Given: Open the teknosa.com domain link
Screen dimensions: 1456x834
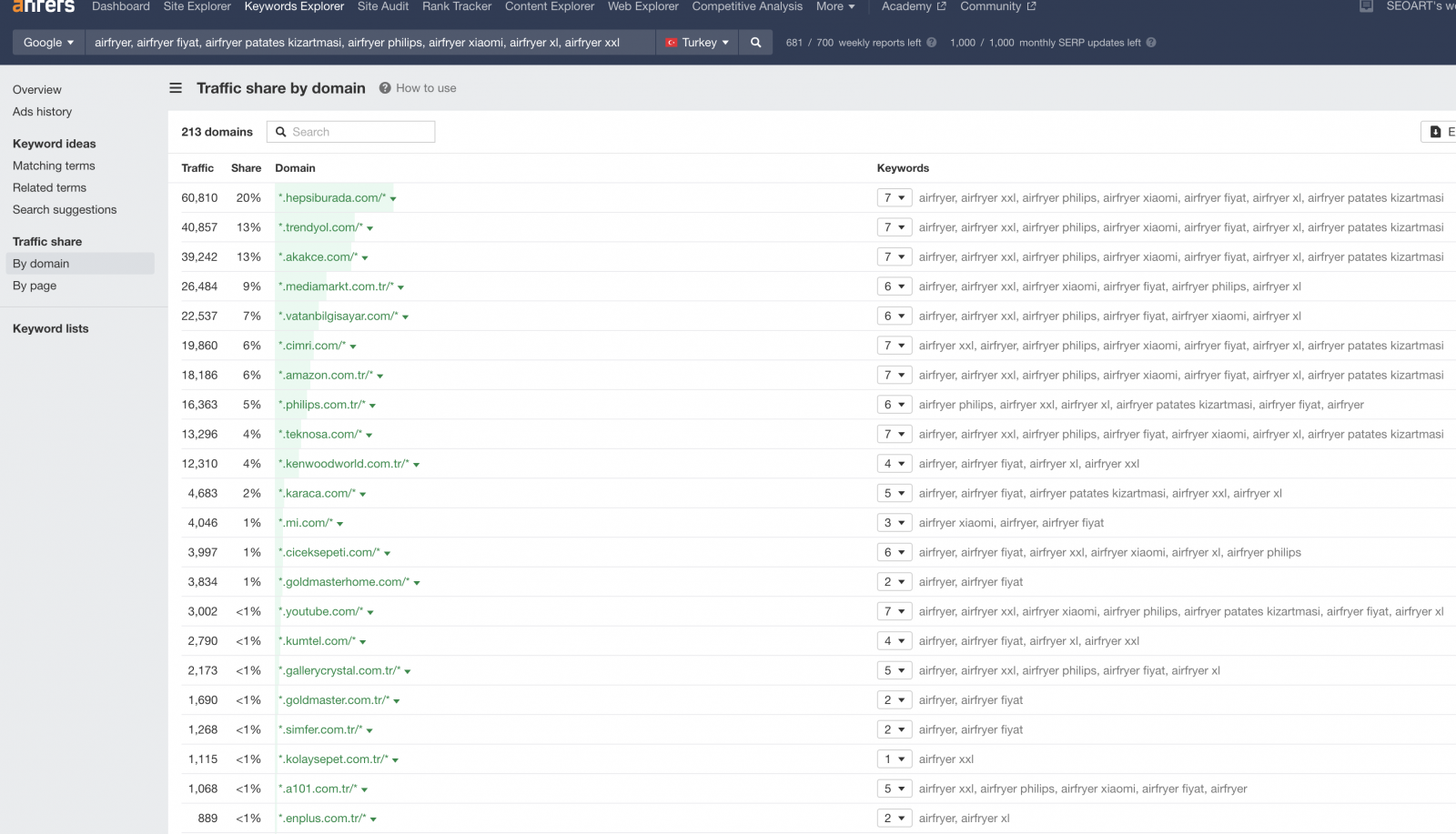Looking at the screenshot, I should pos(319,435).
